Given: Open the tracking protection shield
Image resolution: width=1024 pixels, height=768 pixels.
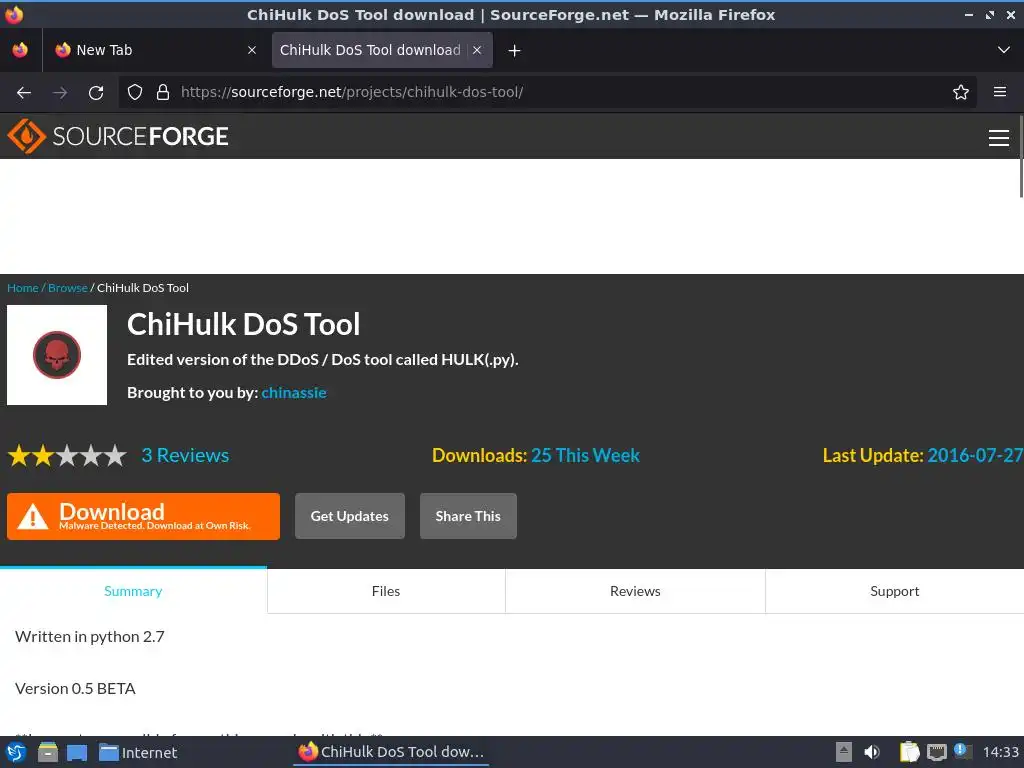Looking at the screenshot, I should (x=135, y=92).
